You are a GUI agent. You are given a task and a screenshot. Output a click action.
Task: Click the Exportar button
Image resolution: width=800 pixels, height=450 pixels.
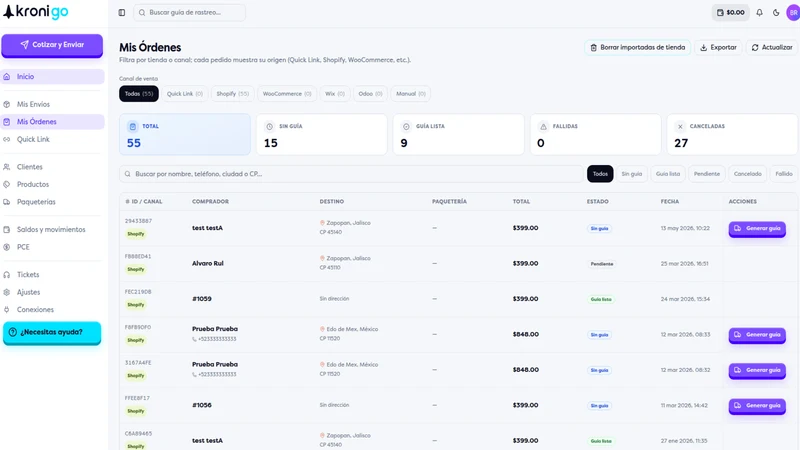tap(718, 47)
